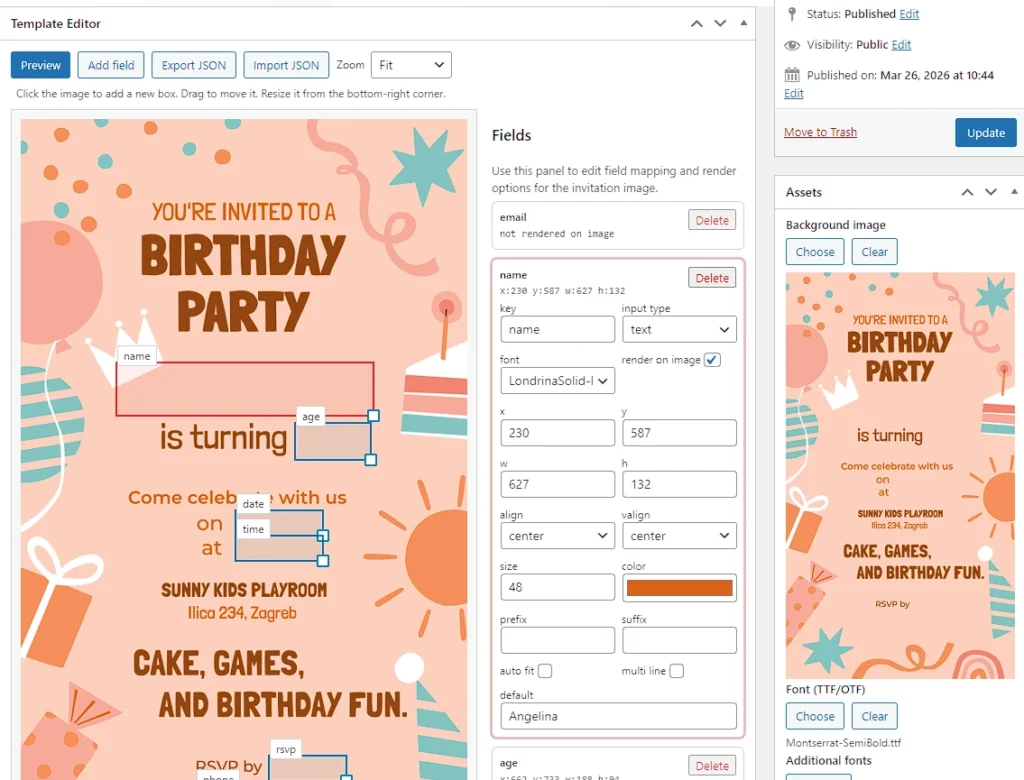
Task: Click the Status pin icon
Action: pyautogui.click(x=793, y=15)
